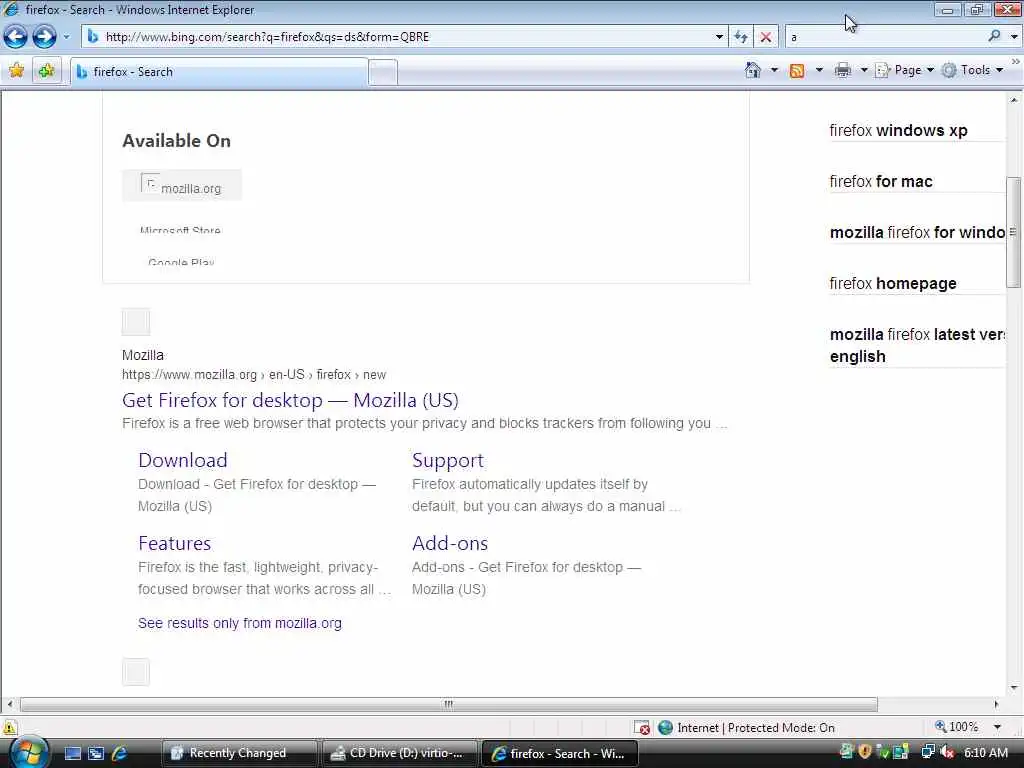This screenshot has height=768, width=1024.
Task: Click the vertical scrollbar up arrow
Action: tap(1014, 100)
